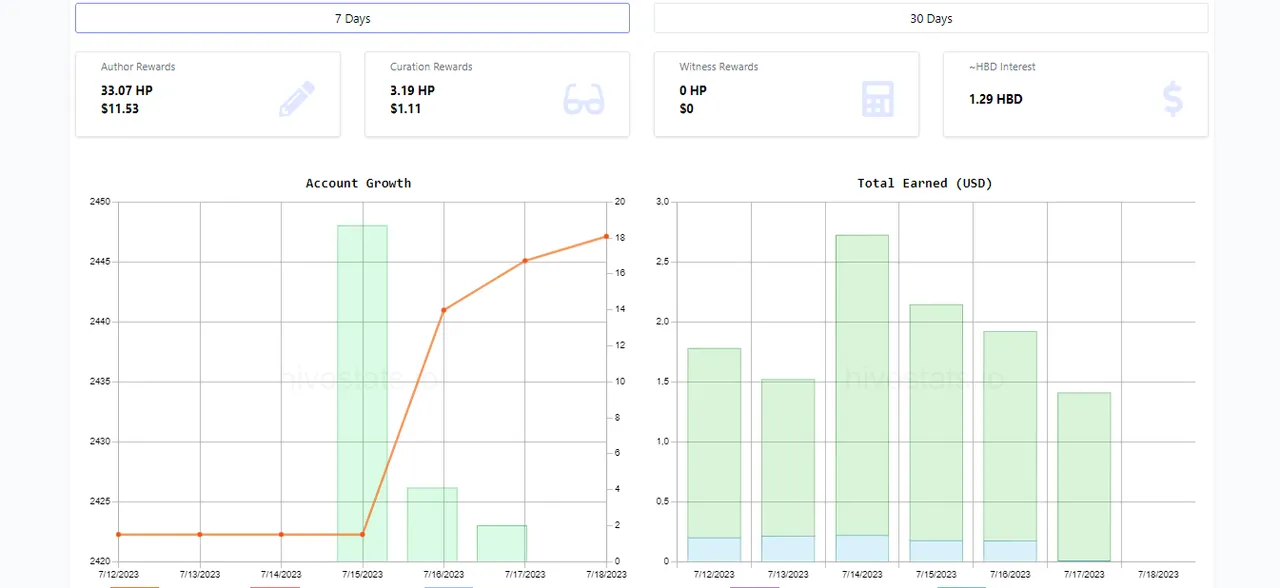Switch to the 30 Days tab
The image size is (1280, 588).
(x=930, y=18)
